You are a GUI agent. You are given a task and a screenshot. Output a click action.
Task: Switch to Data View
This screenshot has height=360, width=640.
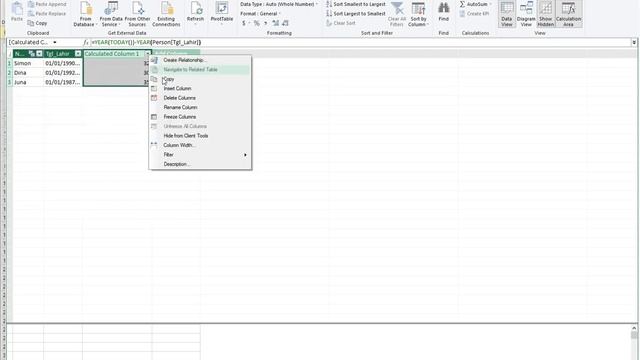[x=507, y=14]
